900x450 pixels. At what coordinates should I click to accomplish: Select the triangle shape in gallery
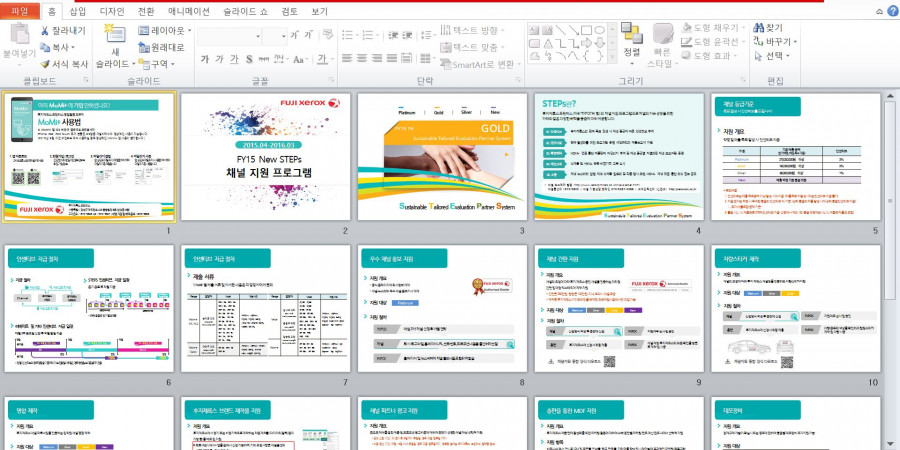click(548, 43)
